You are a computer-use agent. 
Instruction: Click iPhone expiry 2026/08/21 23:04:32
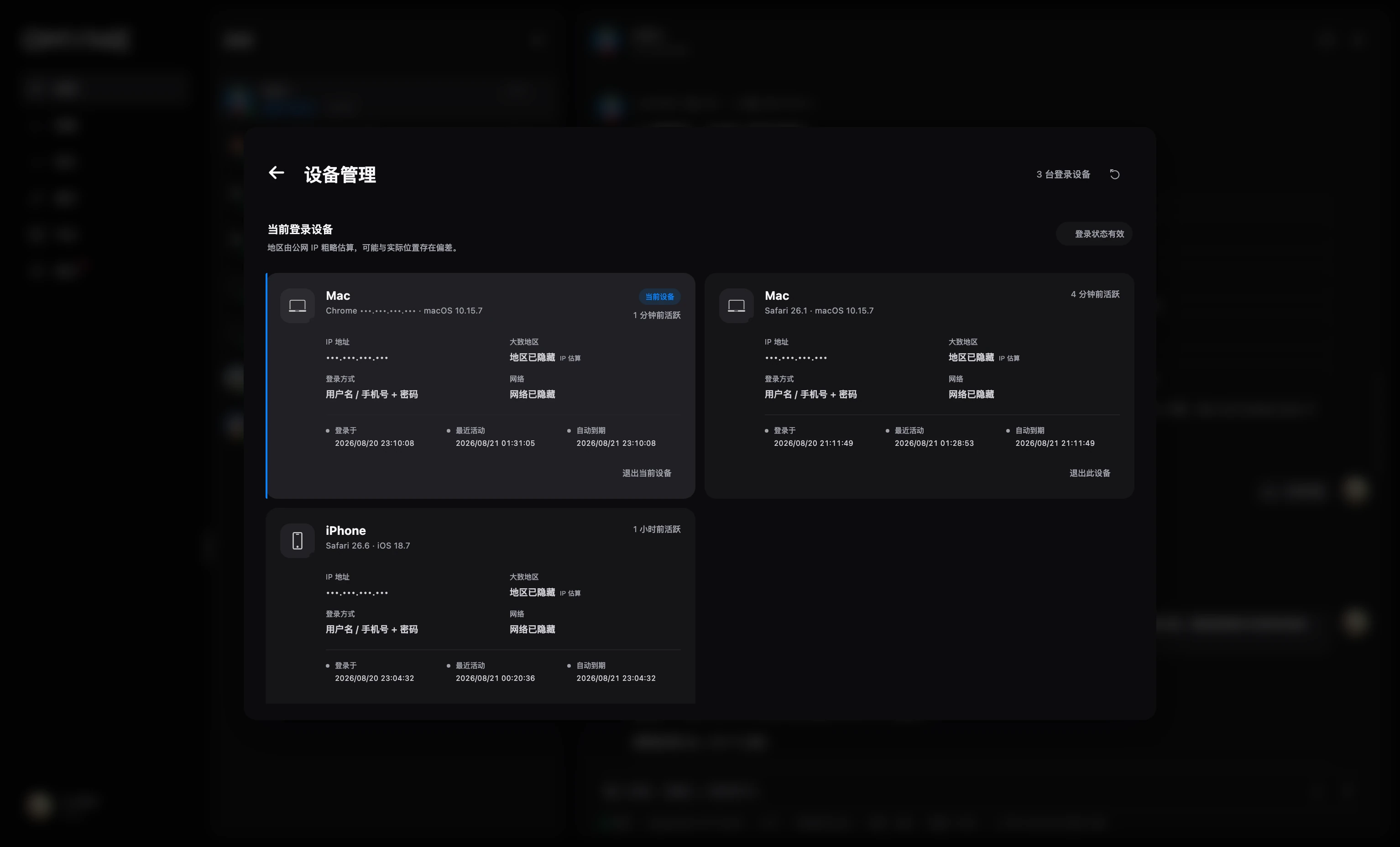click(x=616, y=678)
